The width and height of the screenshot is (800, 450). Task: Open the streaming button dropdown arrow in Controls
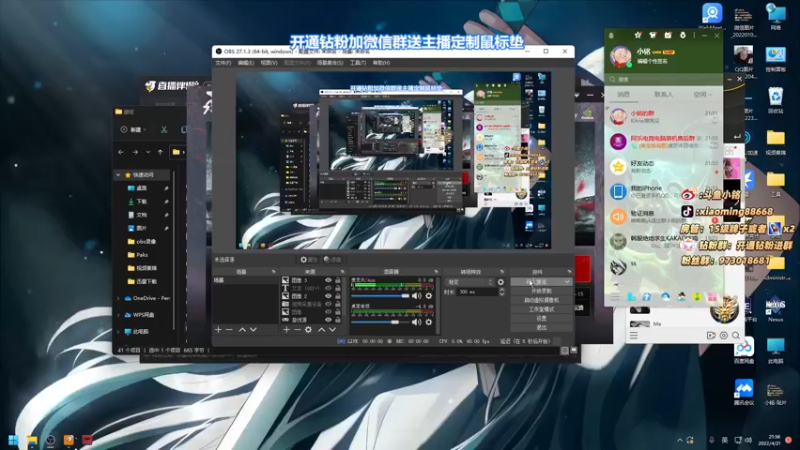point(567,282)
